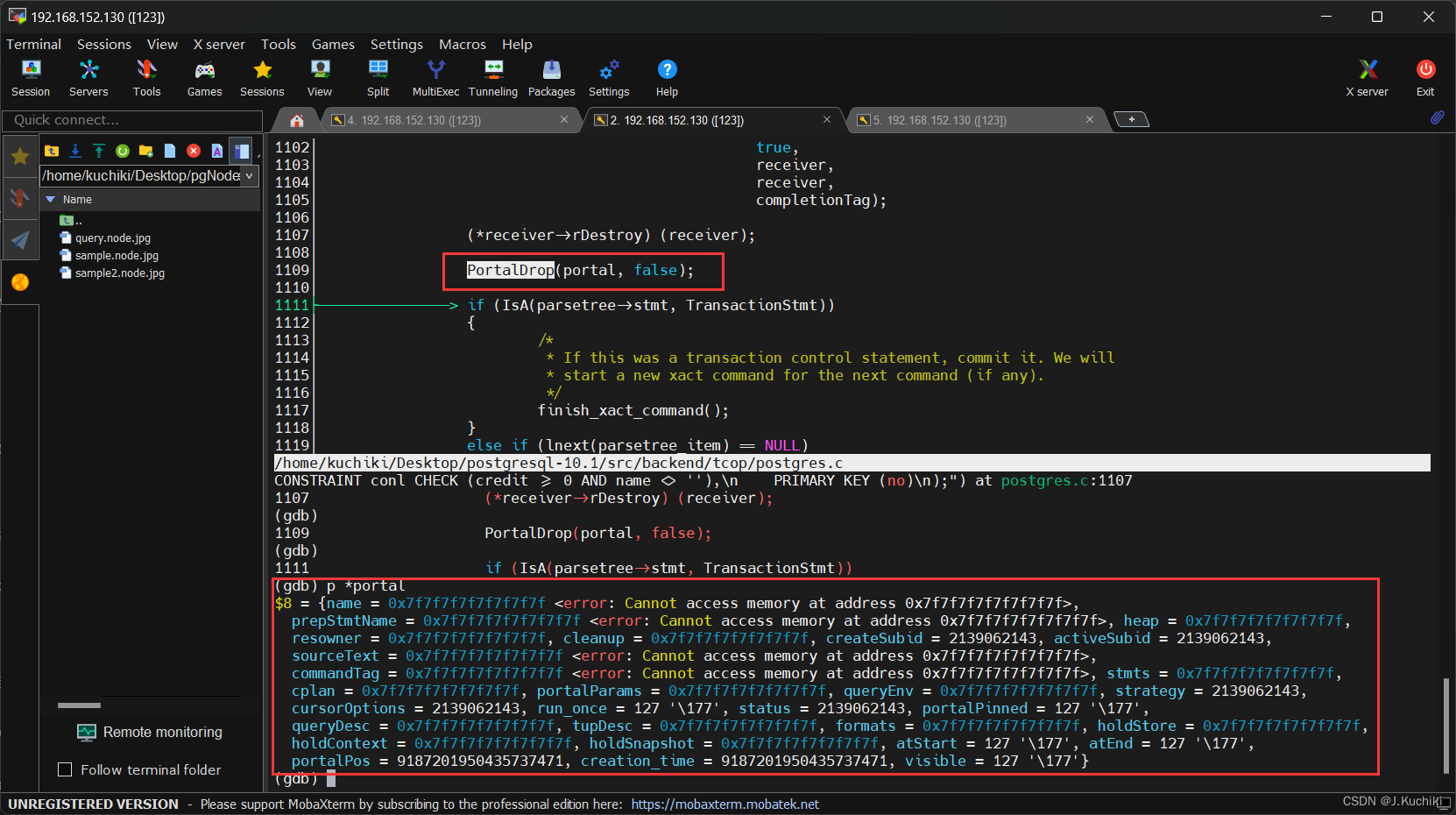Toggle the Name column sort arrow
Image resolution: width=1456 pixels, height=815 pixels.
pyautogui.click(x=51, y=200)
